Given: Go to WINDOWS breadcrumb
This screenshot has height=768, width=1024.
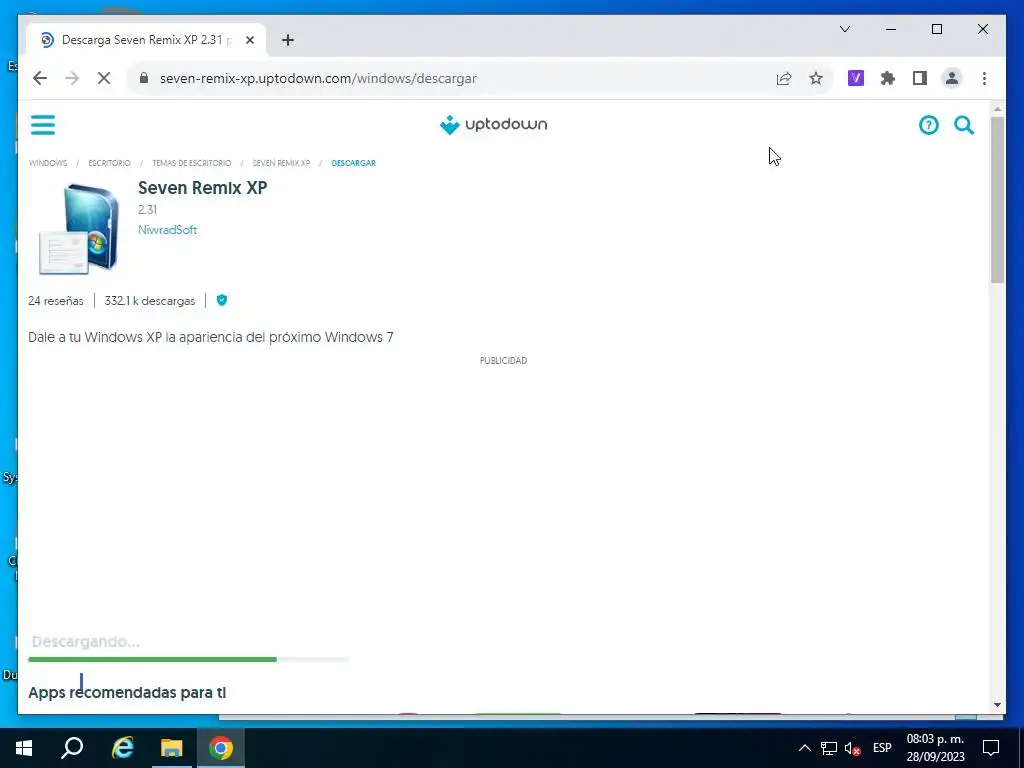Looking at the screenshot, I should tap(48, 163).
